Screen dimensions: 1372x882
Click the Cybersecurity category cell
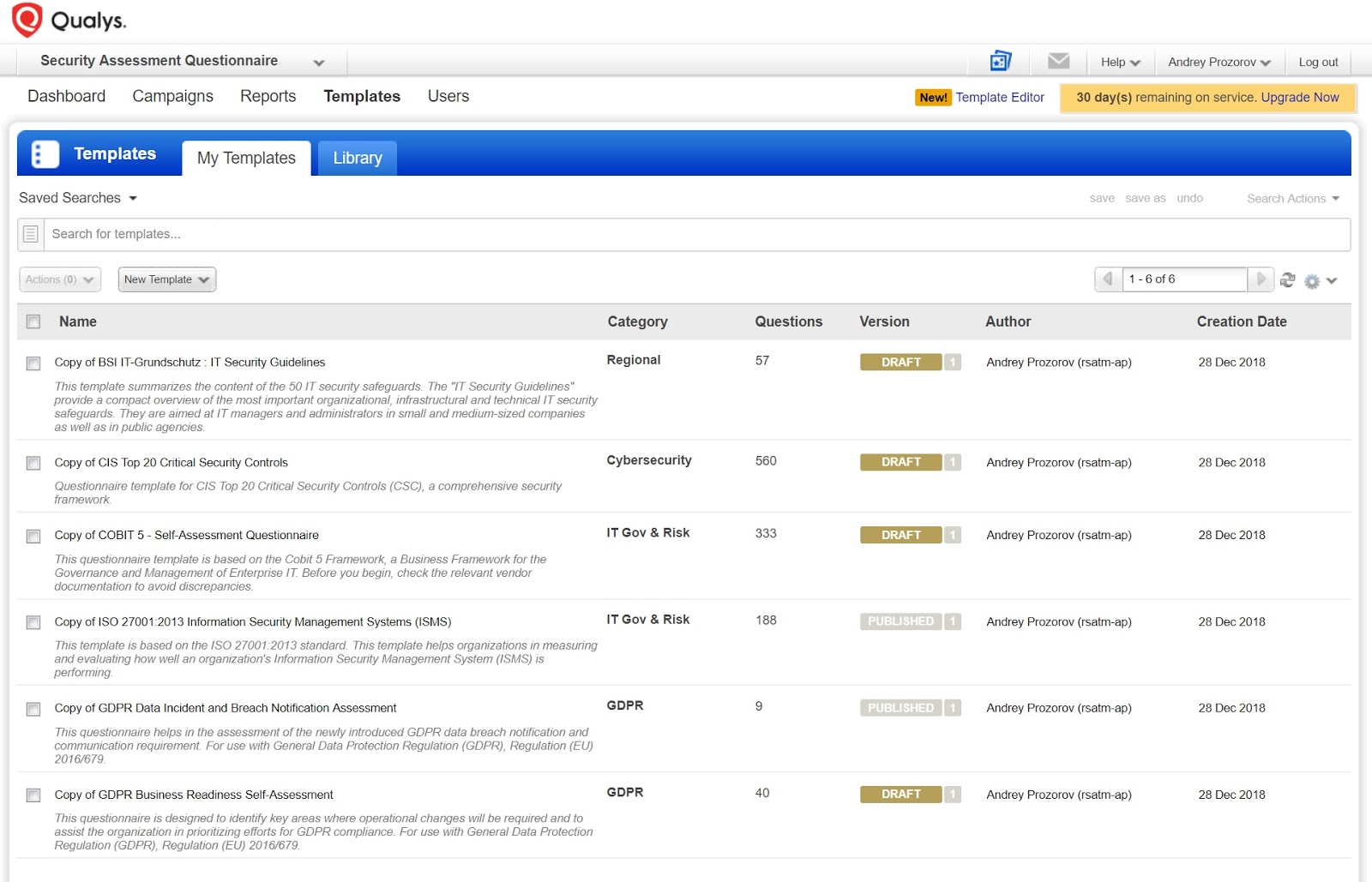coord(649,460)
